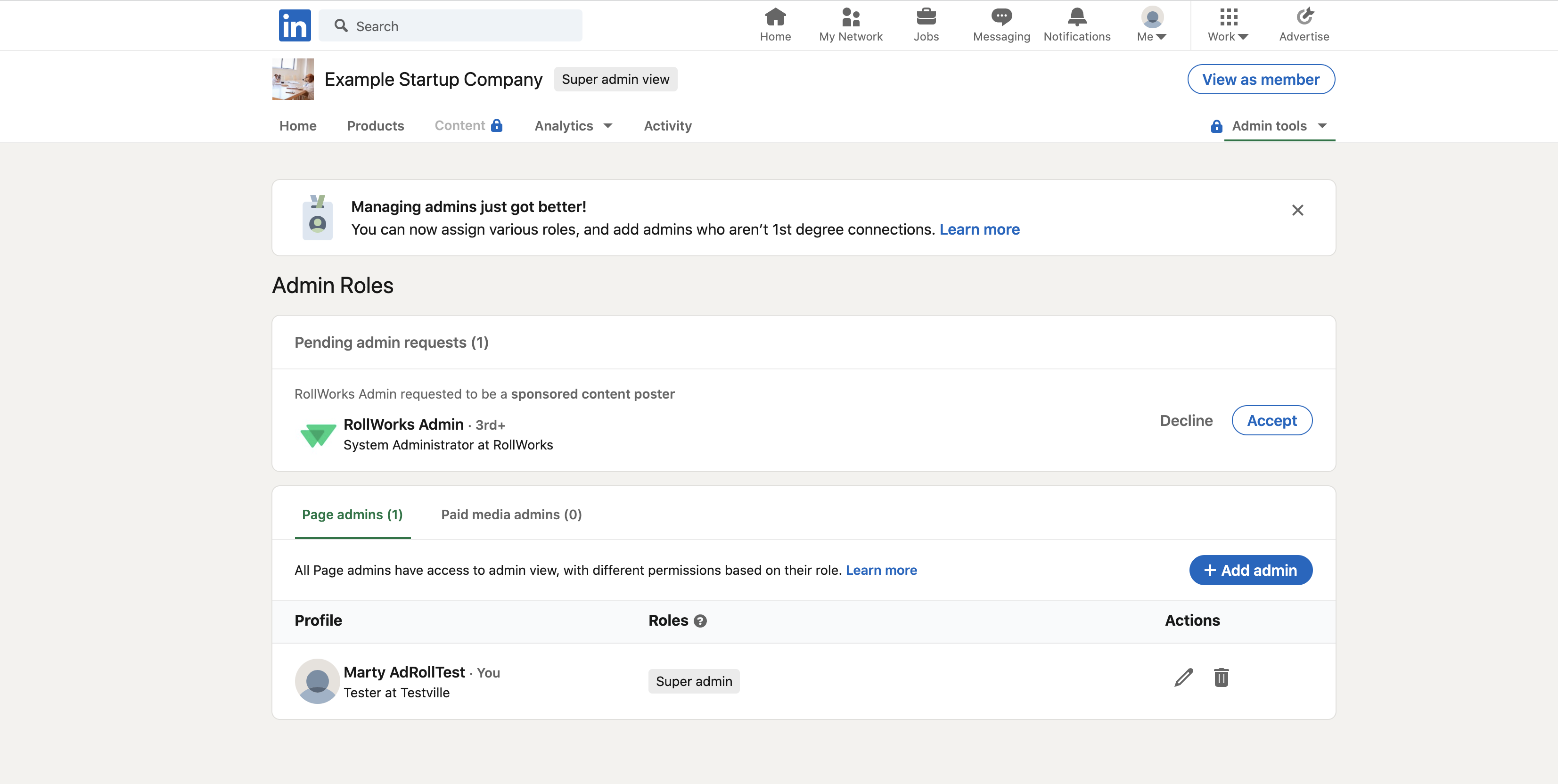Click the Content tab lock icon
Image resolution: width=1558 pixels, height=784 pixels.
[497, 125]
